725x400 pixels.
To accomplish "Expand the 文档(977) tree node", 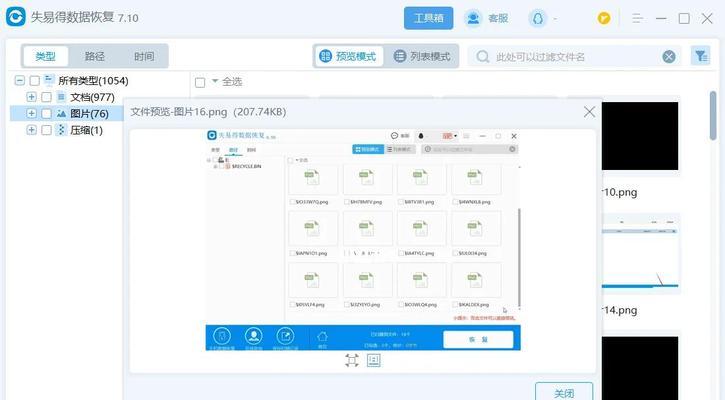I will pos(31,97).
